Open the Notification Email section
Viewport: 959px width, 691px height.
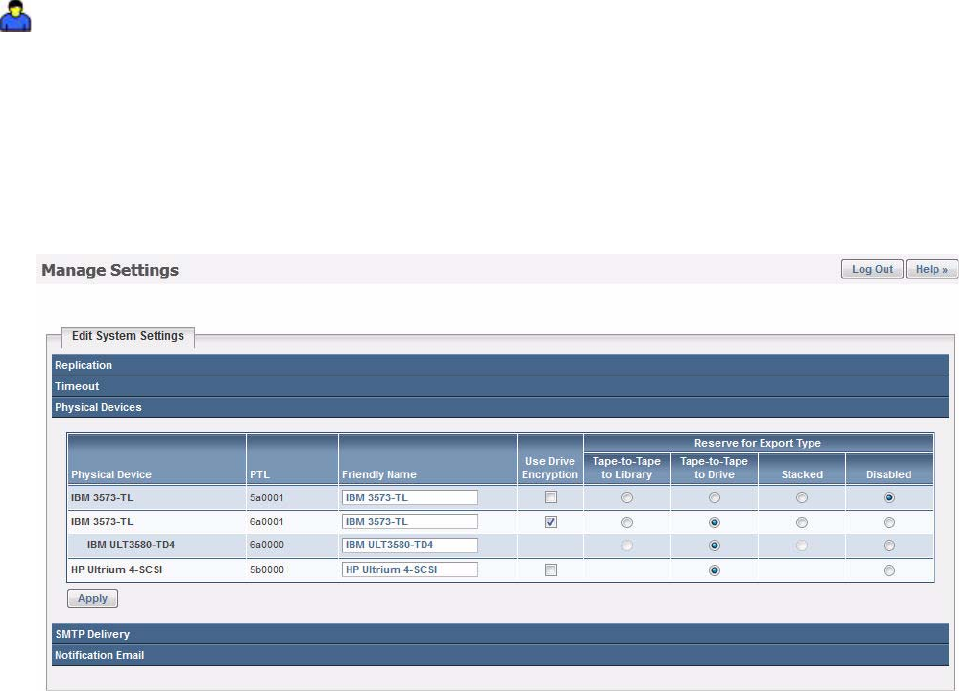(x=500, y=655)
